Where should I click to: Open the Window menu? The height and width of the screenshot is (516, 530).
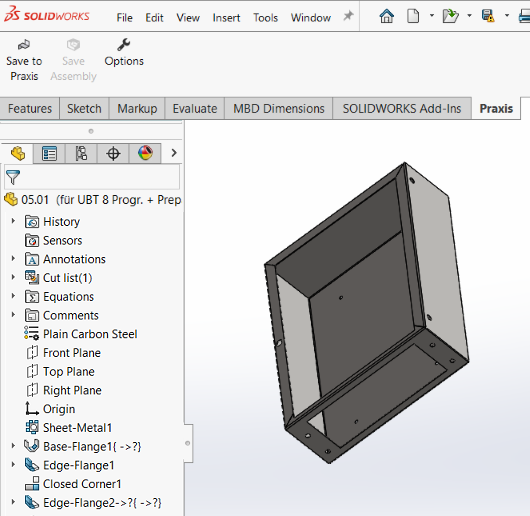click(x=311, y=18)
